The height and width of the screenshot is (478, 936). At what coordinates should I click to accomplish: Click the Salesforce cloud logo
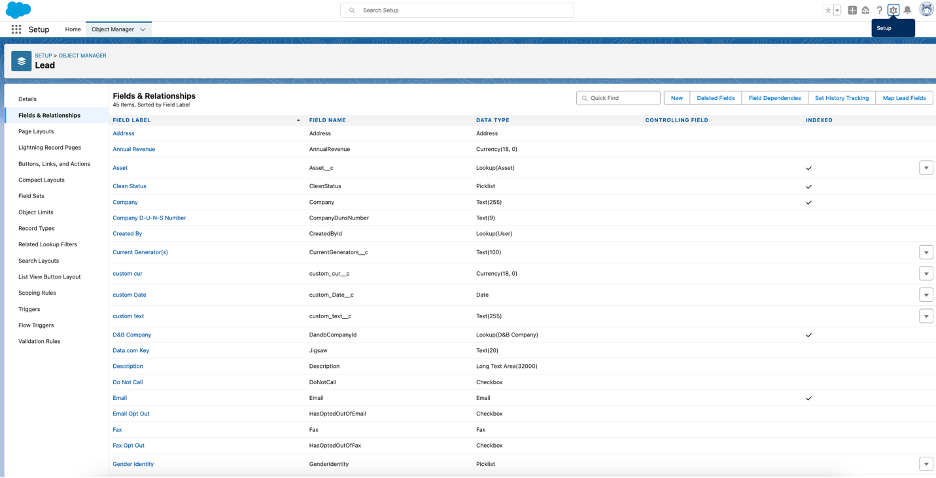(x=18, y=9)
